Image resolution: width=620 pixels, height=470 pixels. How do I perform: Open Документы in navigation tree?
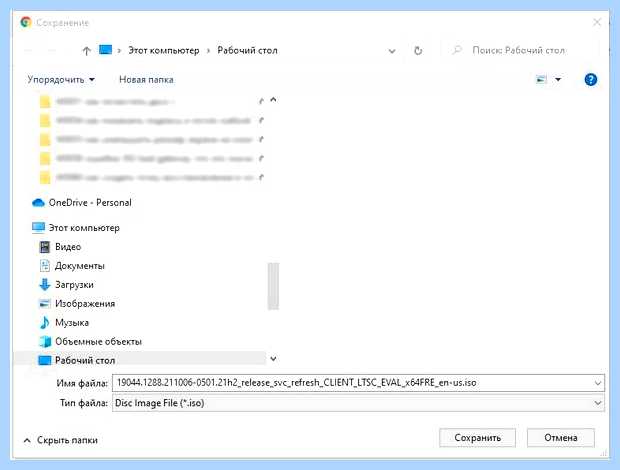pyautogui.click(x=79, y=266)
